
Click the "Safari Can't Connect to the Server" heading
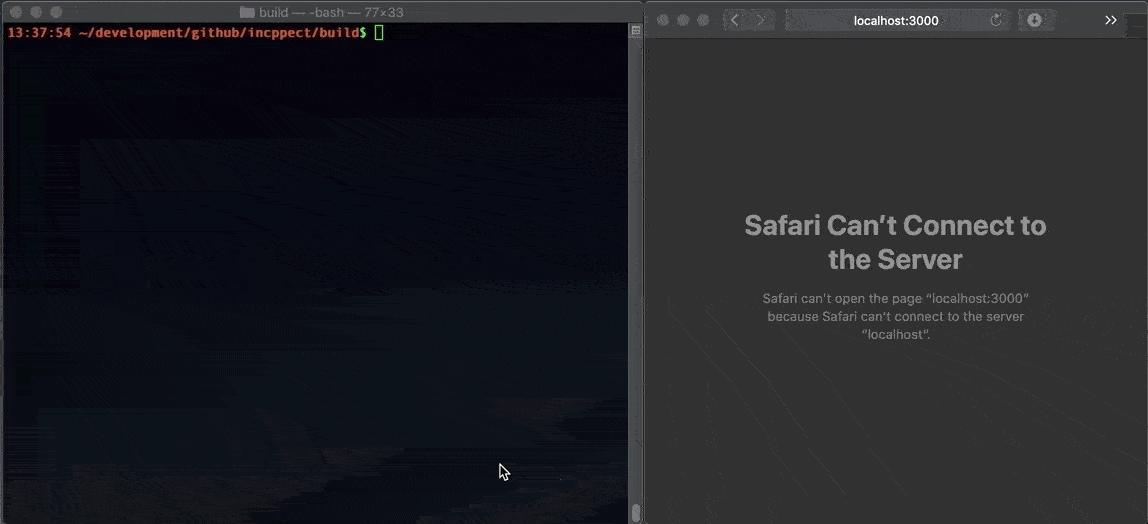(895, 242)
